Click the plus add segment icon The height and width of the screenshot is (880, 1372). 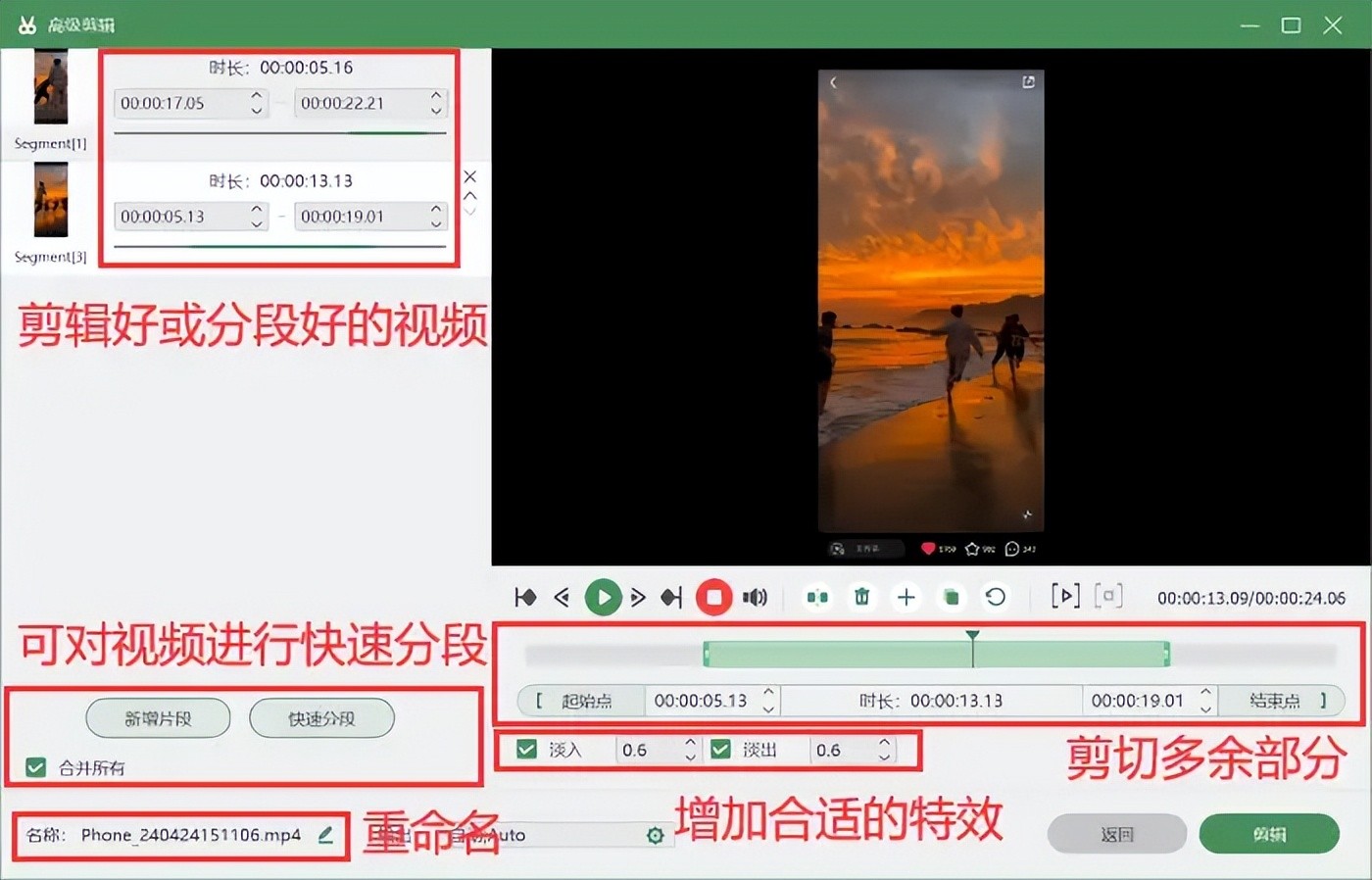[x=906, y=597]
